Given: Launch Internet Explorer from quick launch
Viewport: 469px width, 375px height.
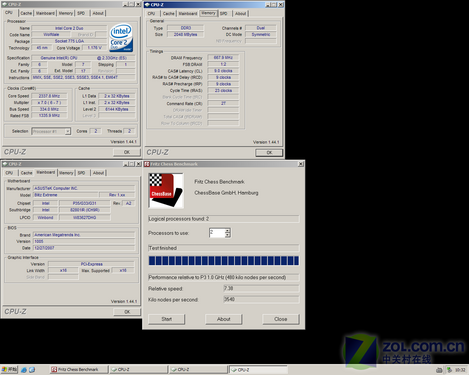Looking at the screenshot, I should tap(24, 370).
